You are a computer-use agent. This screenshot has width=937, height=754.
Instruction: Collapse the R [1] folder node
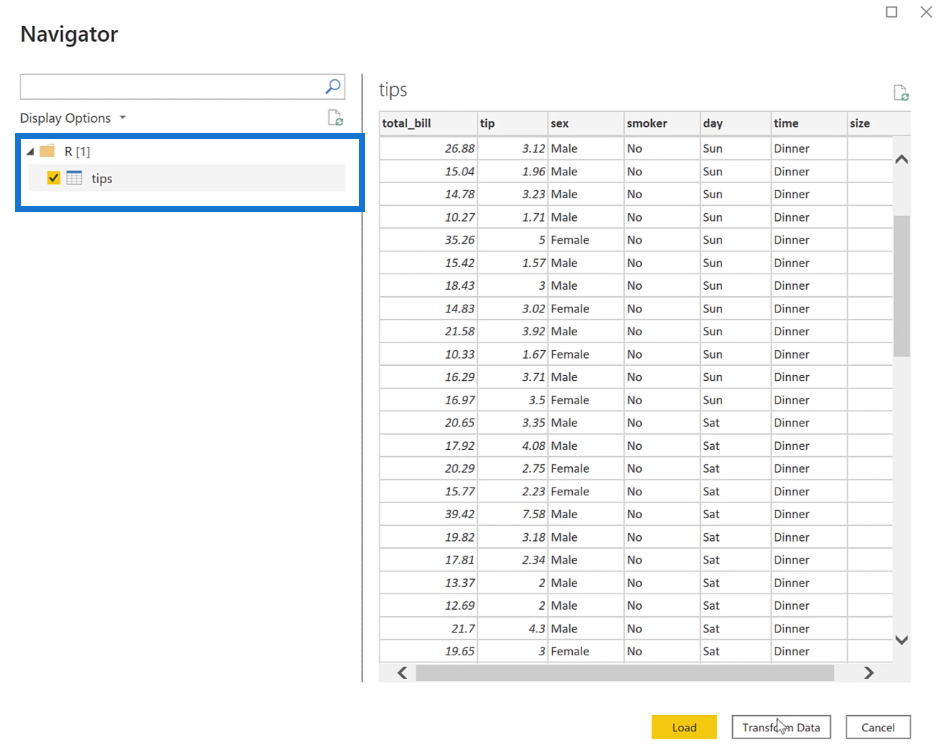[x=30, y=152]
